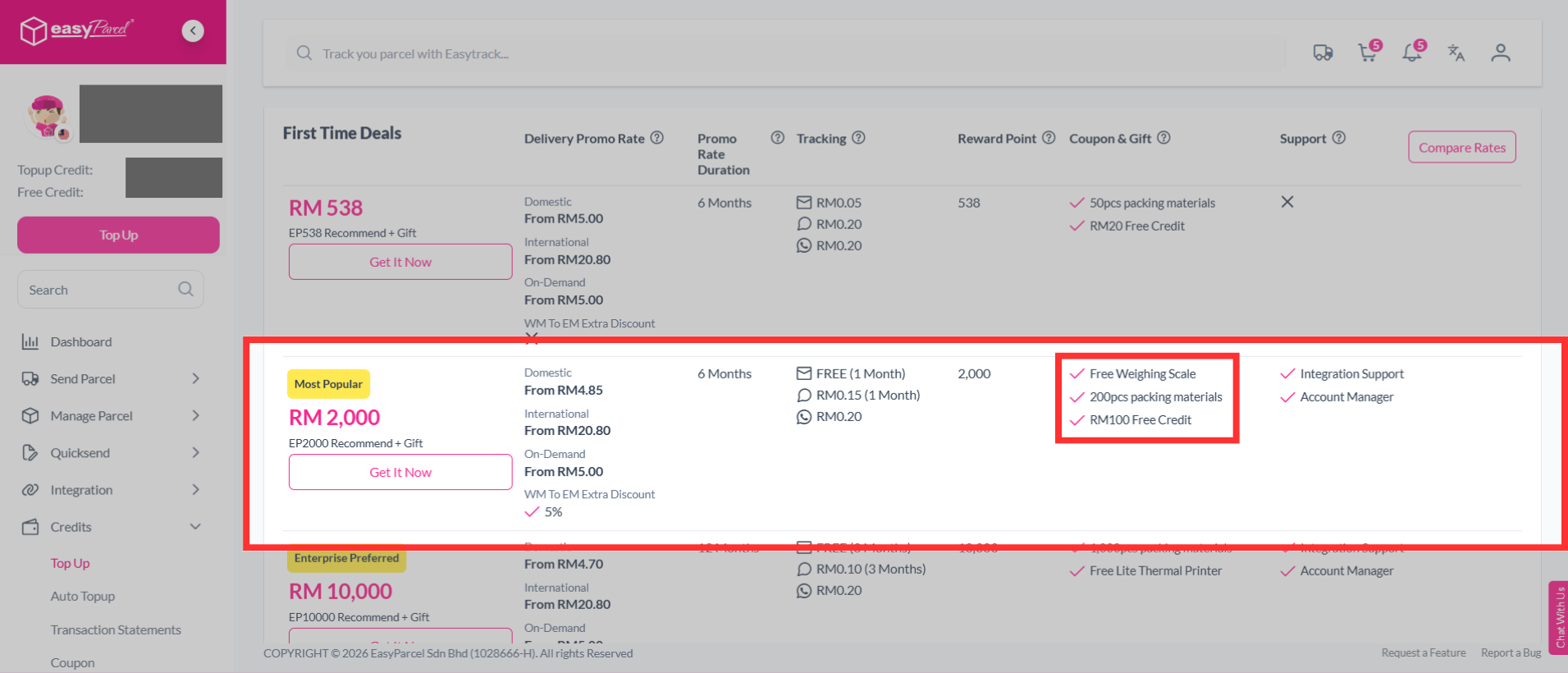
Task: Click help icon next to Delivery Promo Rate
Action: (657, 138)
